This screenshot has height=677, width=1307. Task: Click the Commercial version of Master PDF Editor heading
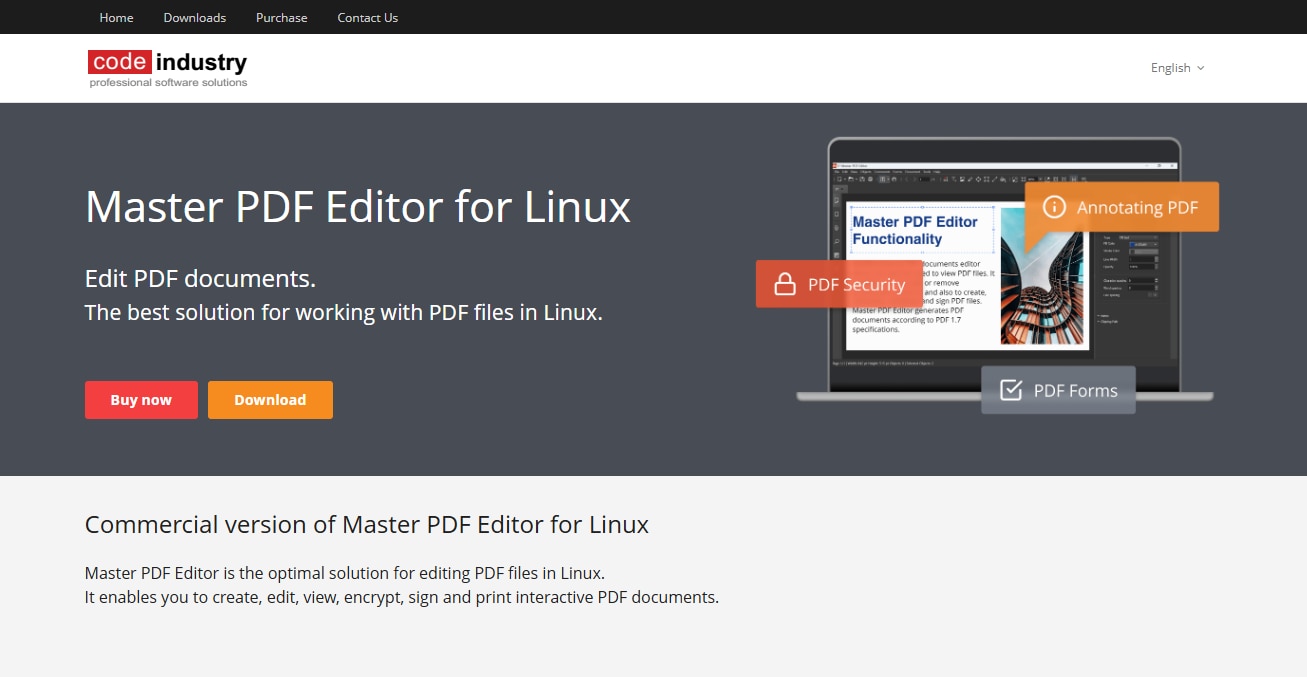tap(367, 524)
